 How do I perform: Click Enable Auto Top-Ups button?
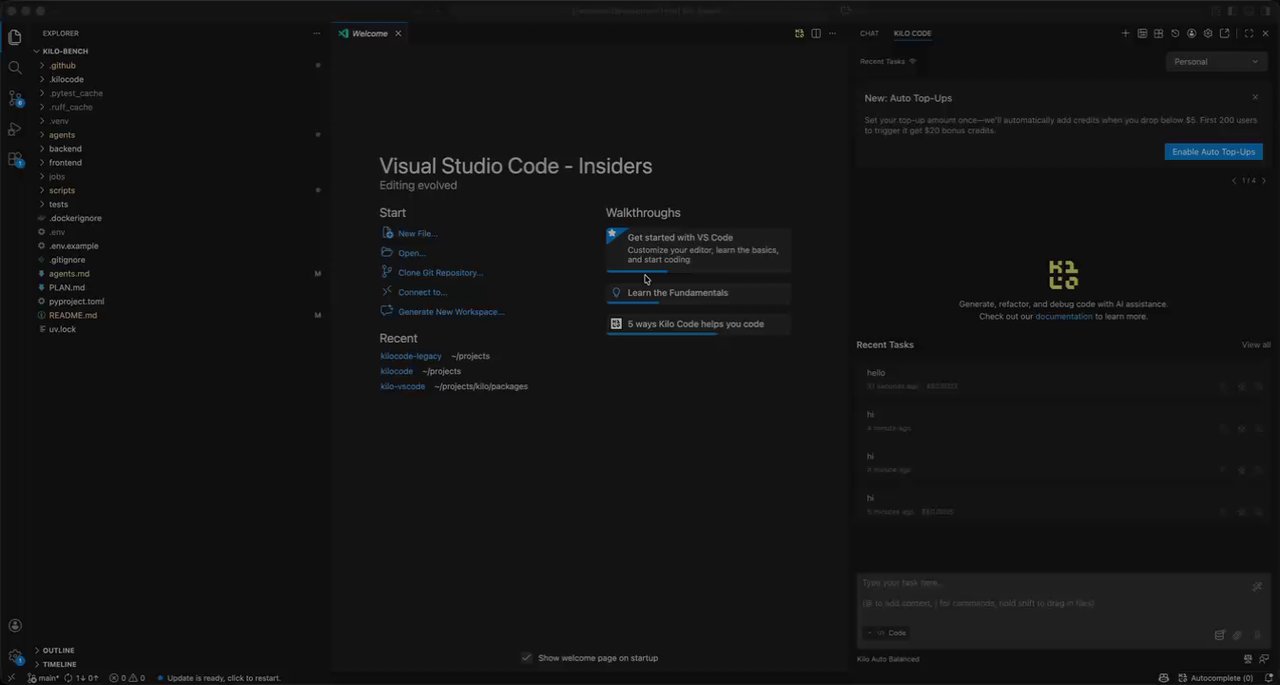[x=1213, y=152]
